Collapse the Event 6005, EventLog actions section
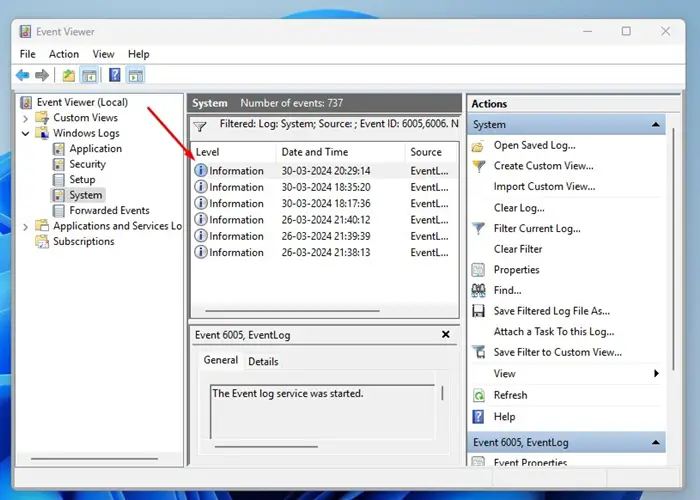Image resolution: width=700 pixels, height=500 pixels. 655,442
